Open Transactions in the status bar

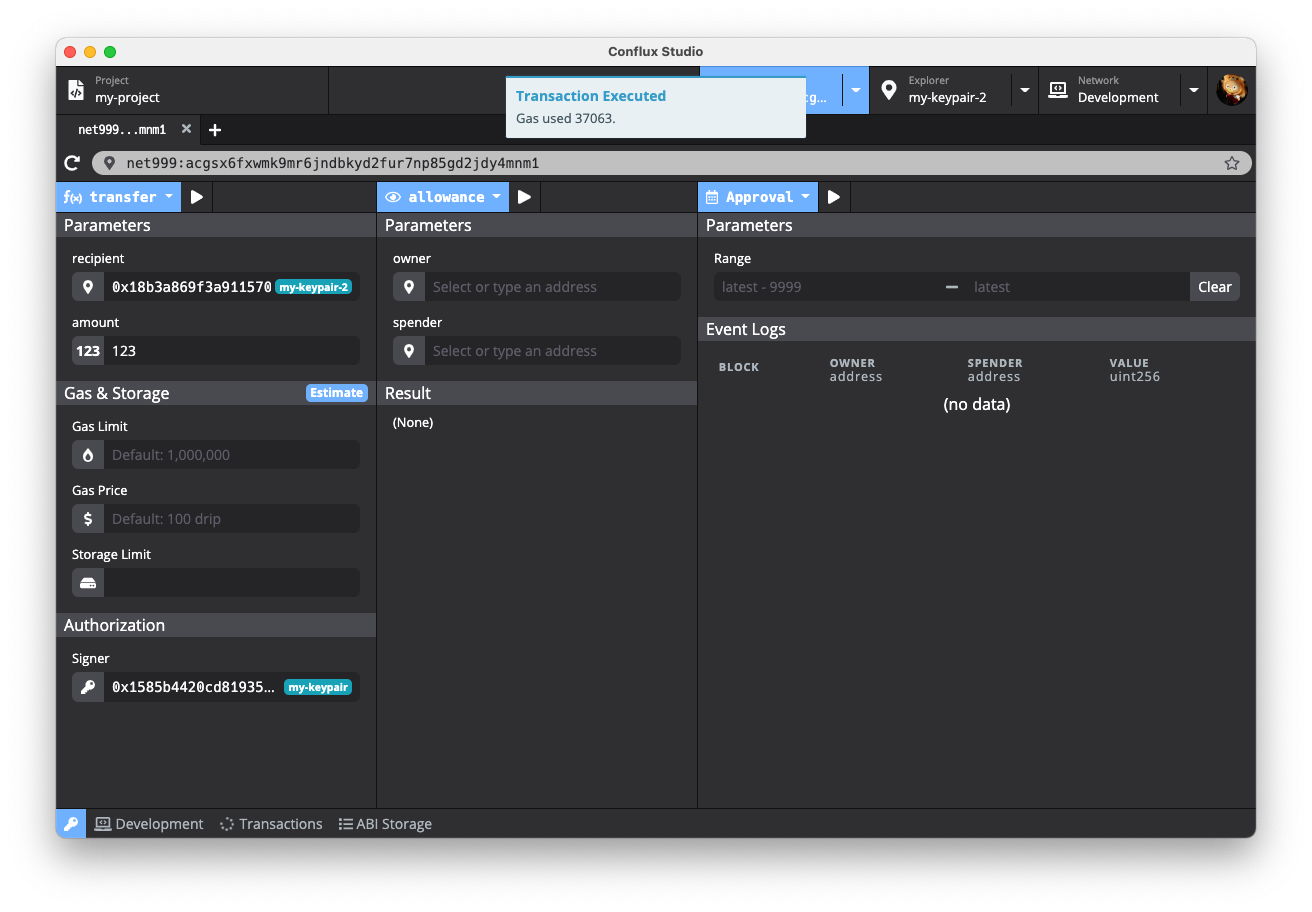coord(271,824)
